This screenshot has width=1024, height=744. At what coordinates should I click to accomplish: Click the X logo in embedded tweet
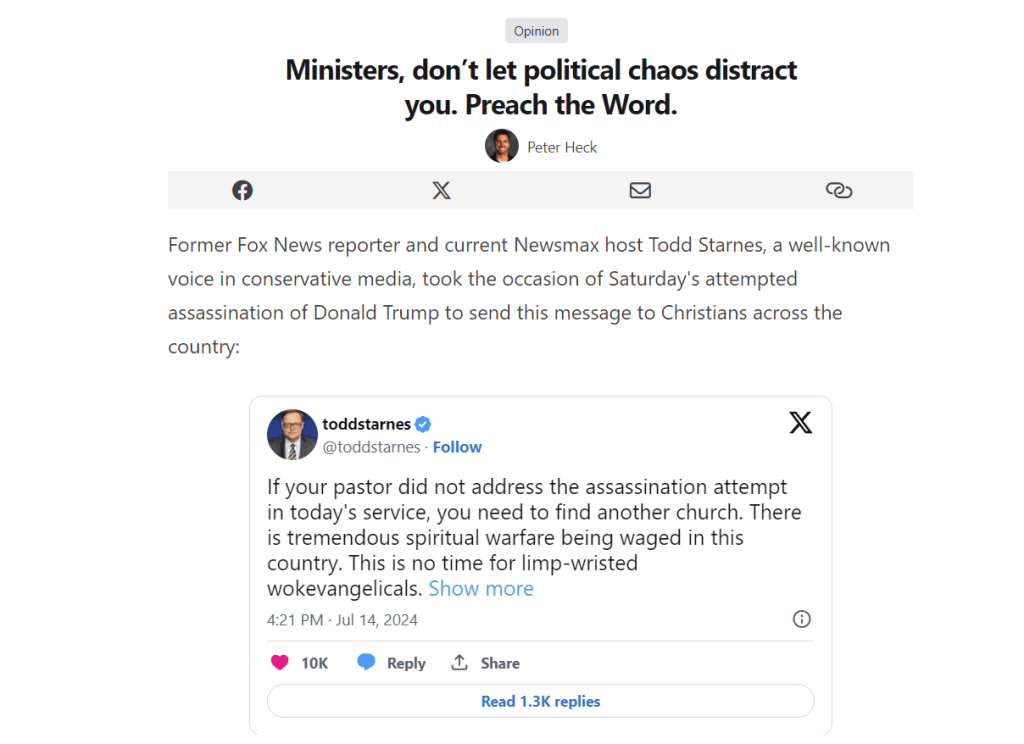pos(800,423)
